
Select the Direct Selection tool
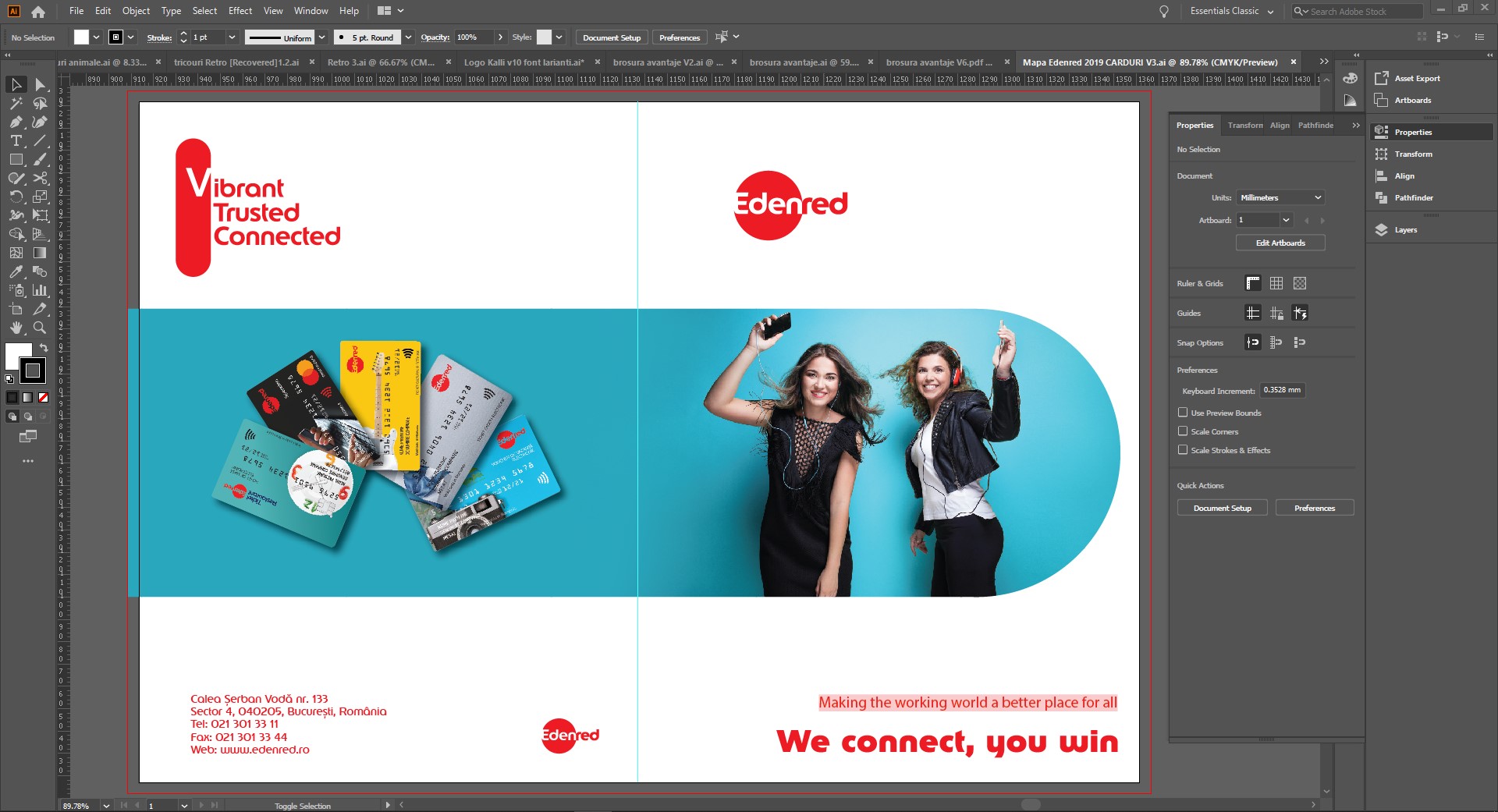[x=41, y=84]
